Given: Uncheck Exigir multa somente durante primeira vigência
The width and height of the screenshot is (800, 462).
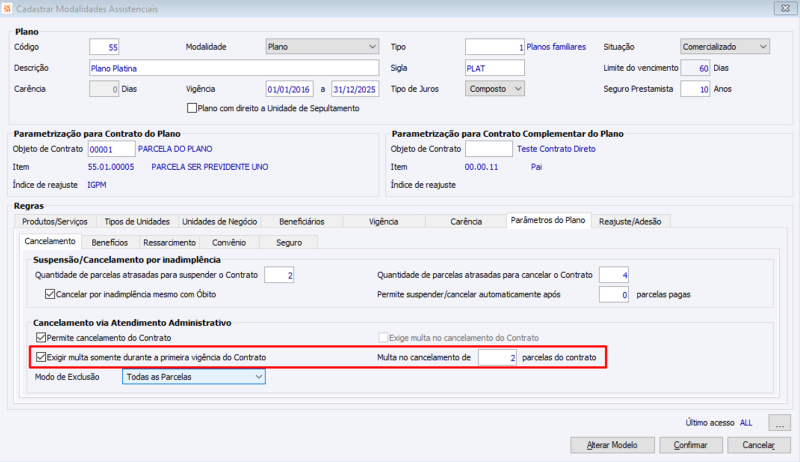Looking at the screenshot, I should (41, 357).
